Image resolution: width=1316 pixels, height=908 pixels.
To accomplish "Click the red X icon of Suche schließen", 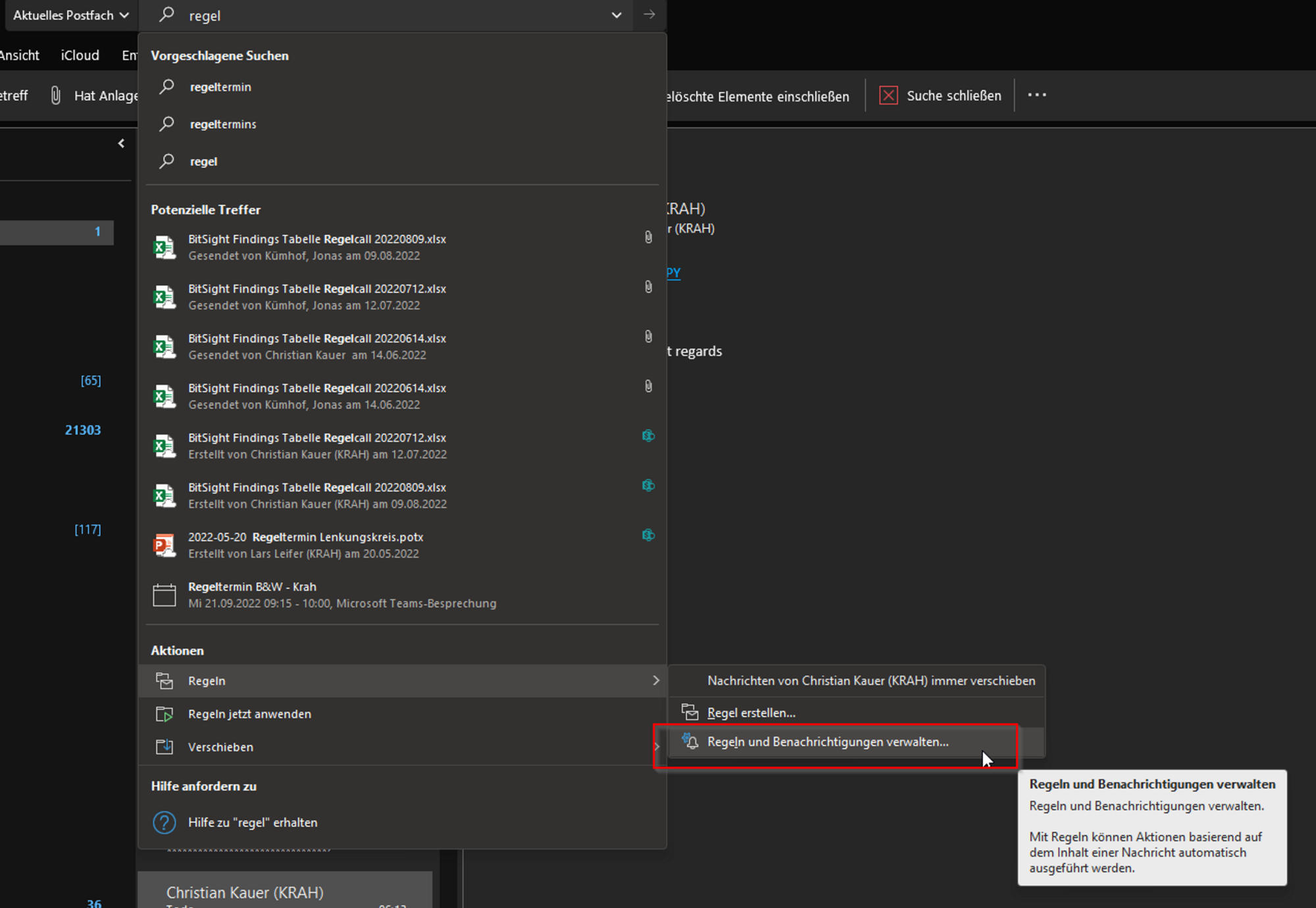I will click(888, 95).
